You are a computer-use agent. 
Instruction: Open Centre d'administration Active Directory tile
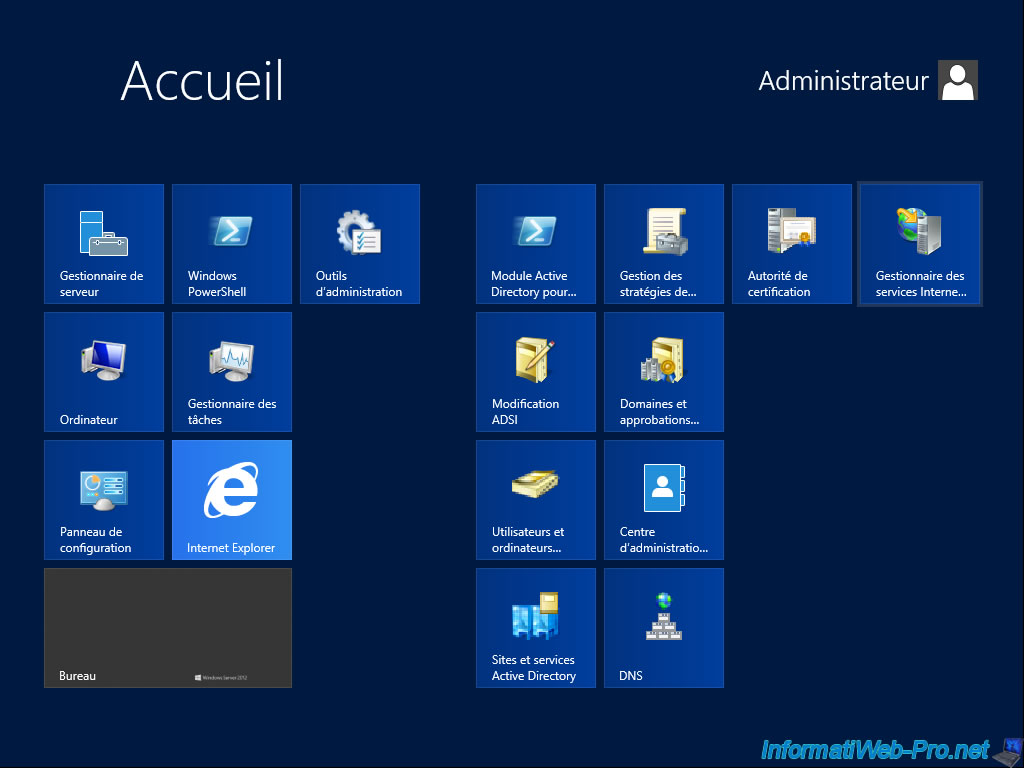[664, 500]
